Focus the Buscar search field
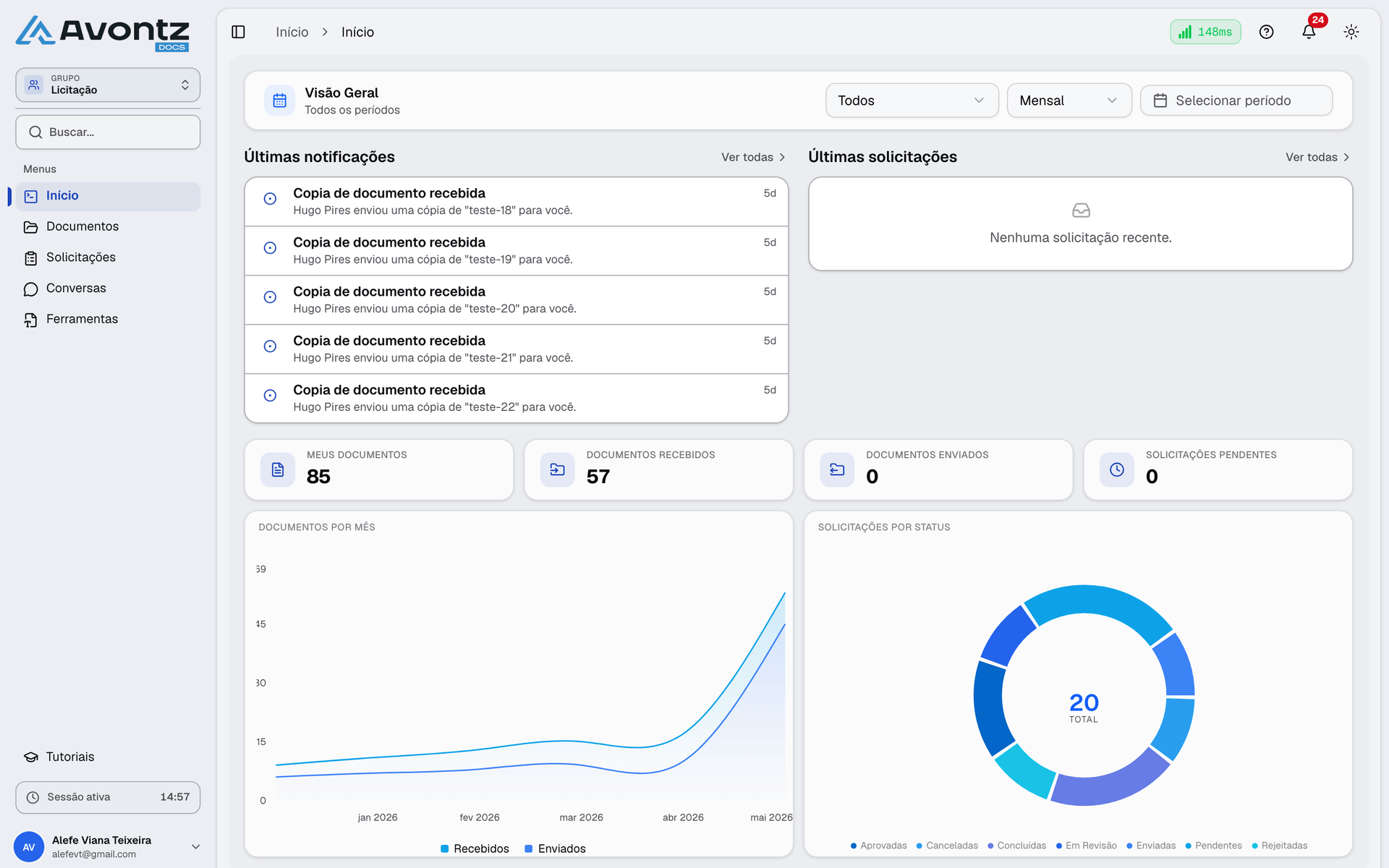The image size is (1389, 868). pos(108,132)
